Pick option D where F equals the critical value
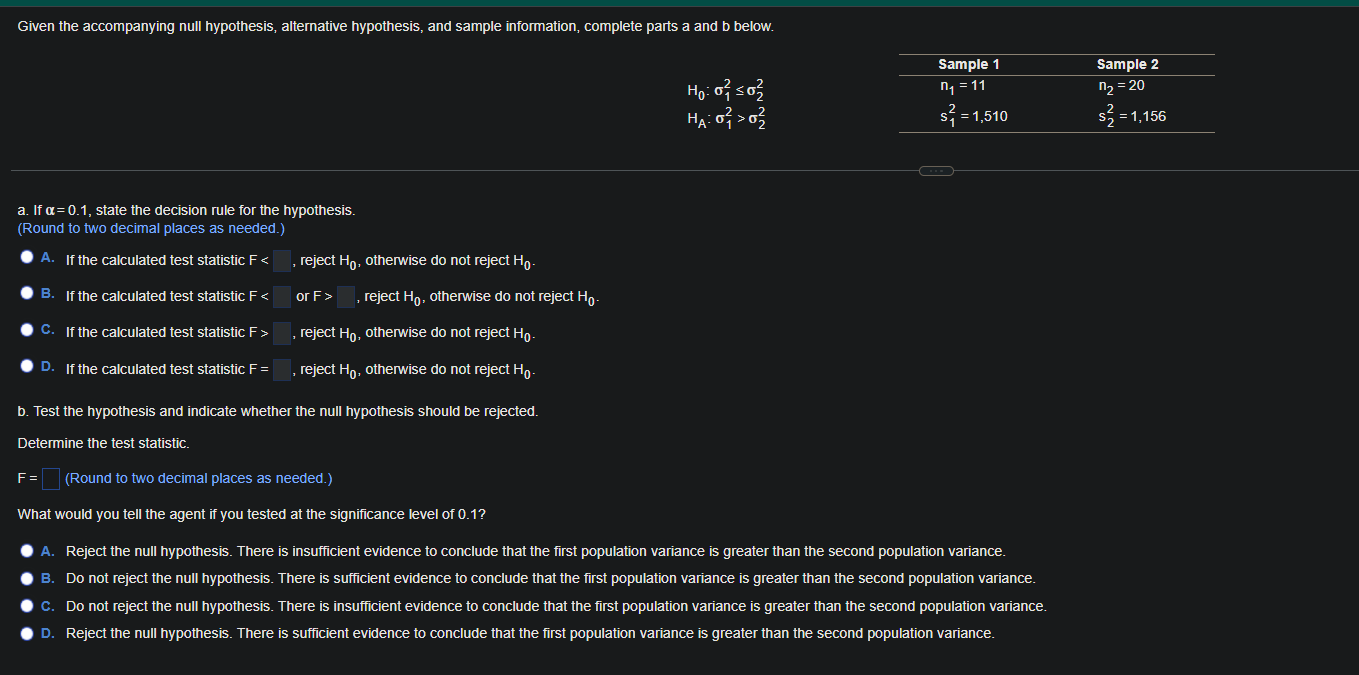The width and height of the screenshot is (1359, 675). click(x=26, y=365)
